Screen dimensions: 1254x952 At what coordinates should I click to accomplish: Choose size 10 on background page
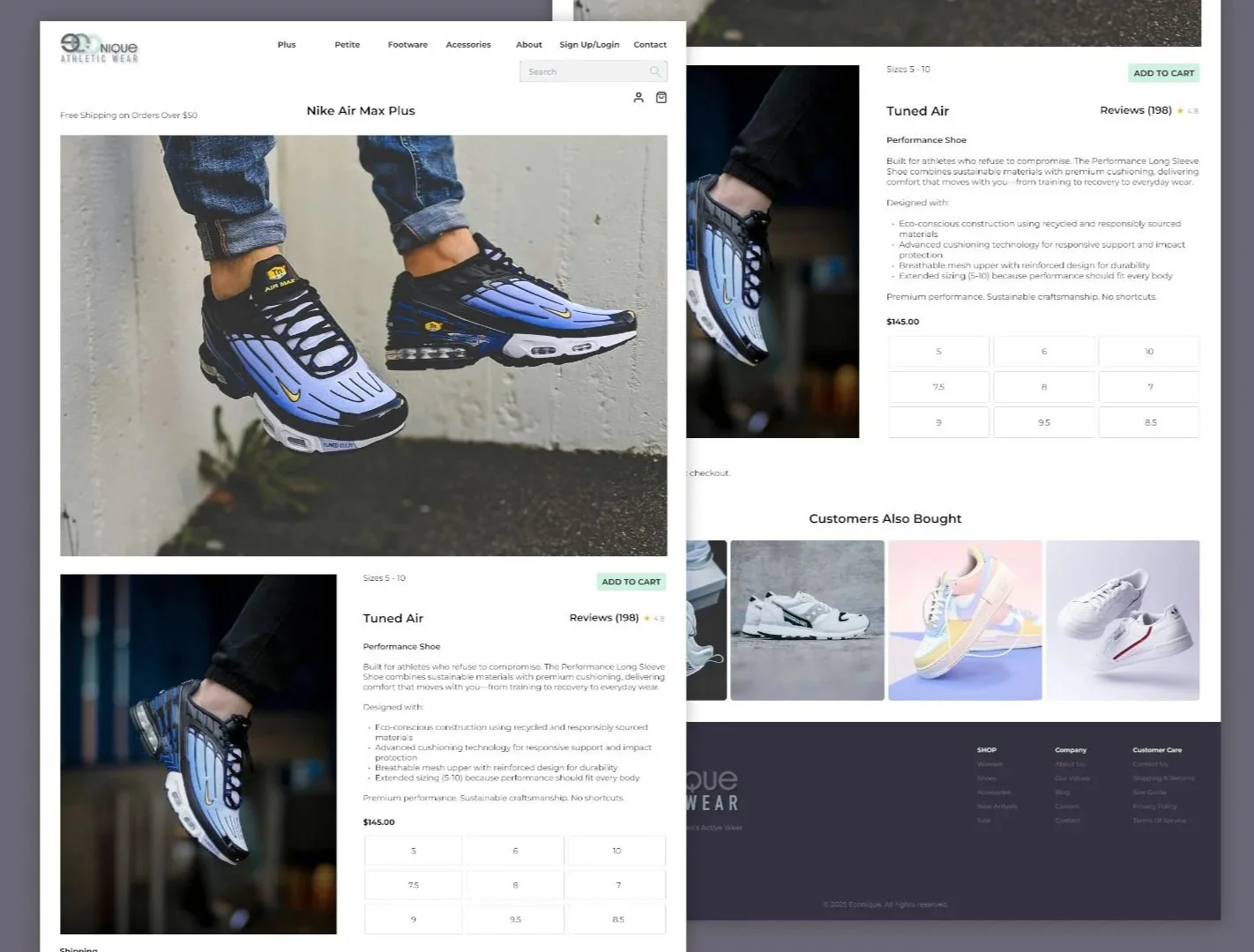click(x=1149, y=352)
